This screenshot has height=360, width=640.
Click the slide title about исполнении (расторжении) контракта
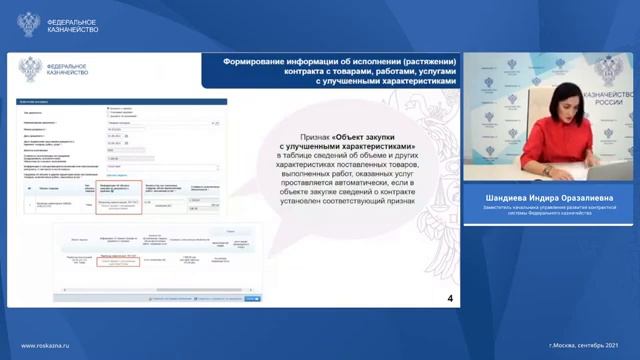point(339,71)
